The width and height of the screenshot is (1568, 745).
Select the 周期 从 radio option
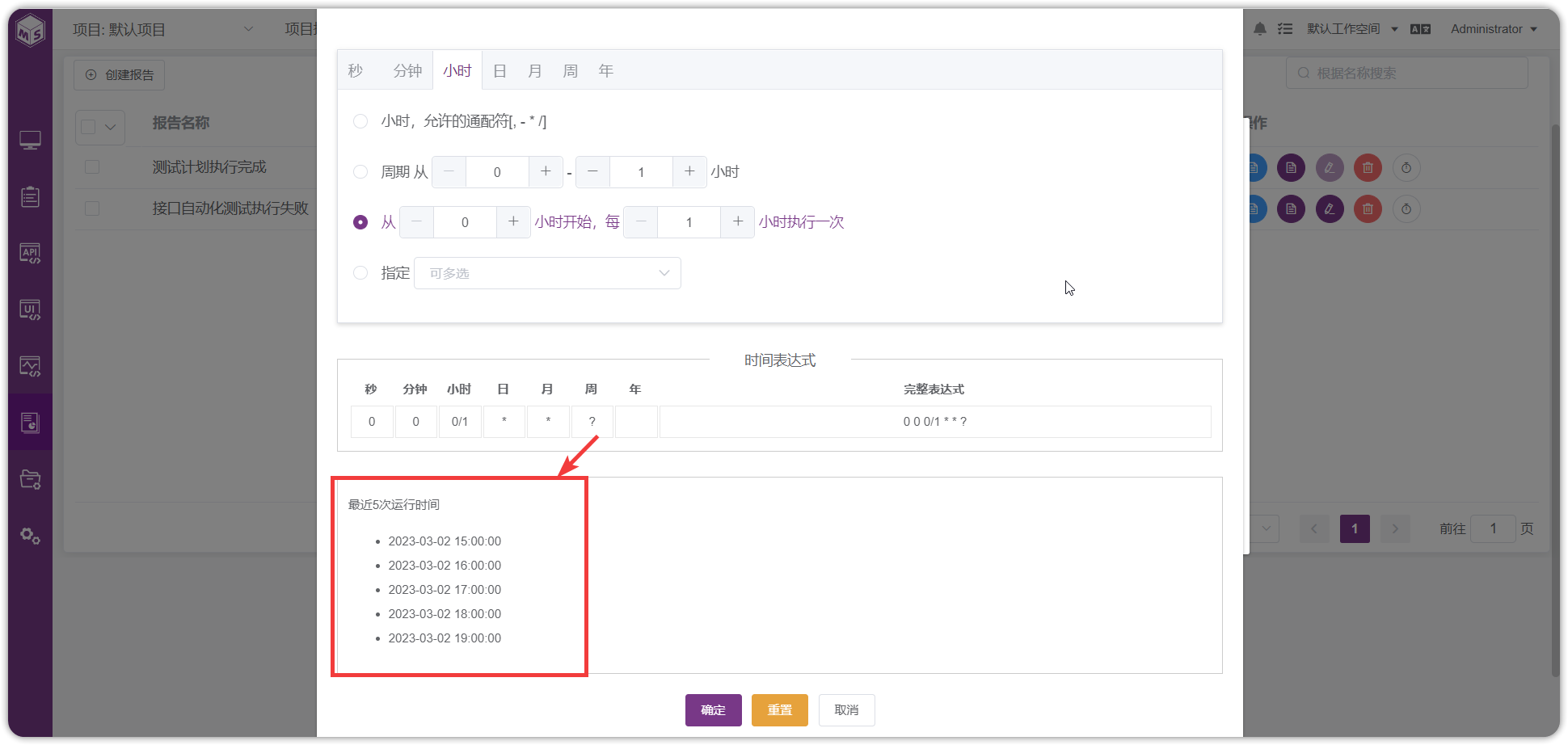360,172
